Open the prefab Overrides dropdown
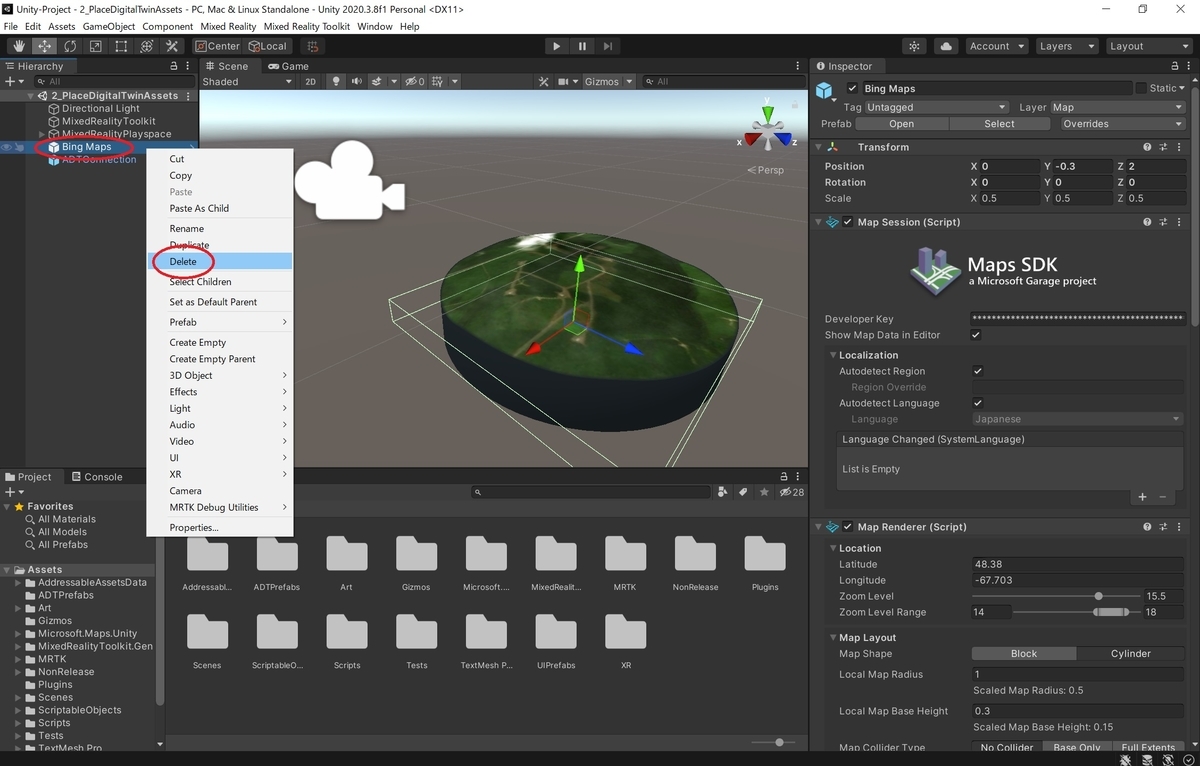This screenshot has height=766, width=1200. tap(1121, 124)
